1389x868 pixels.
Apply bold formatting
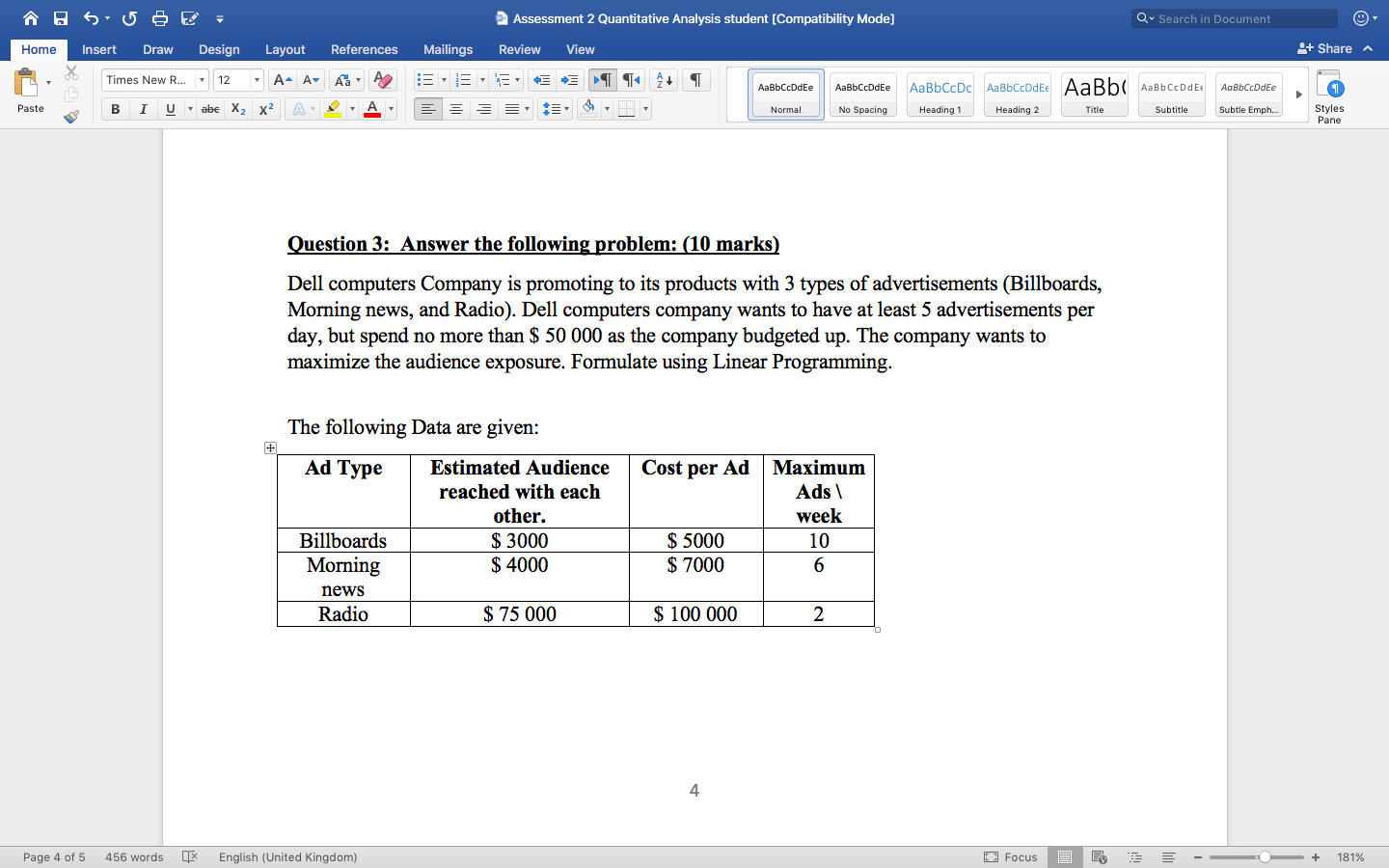[x=115, y=109]
